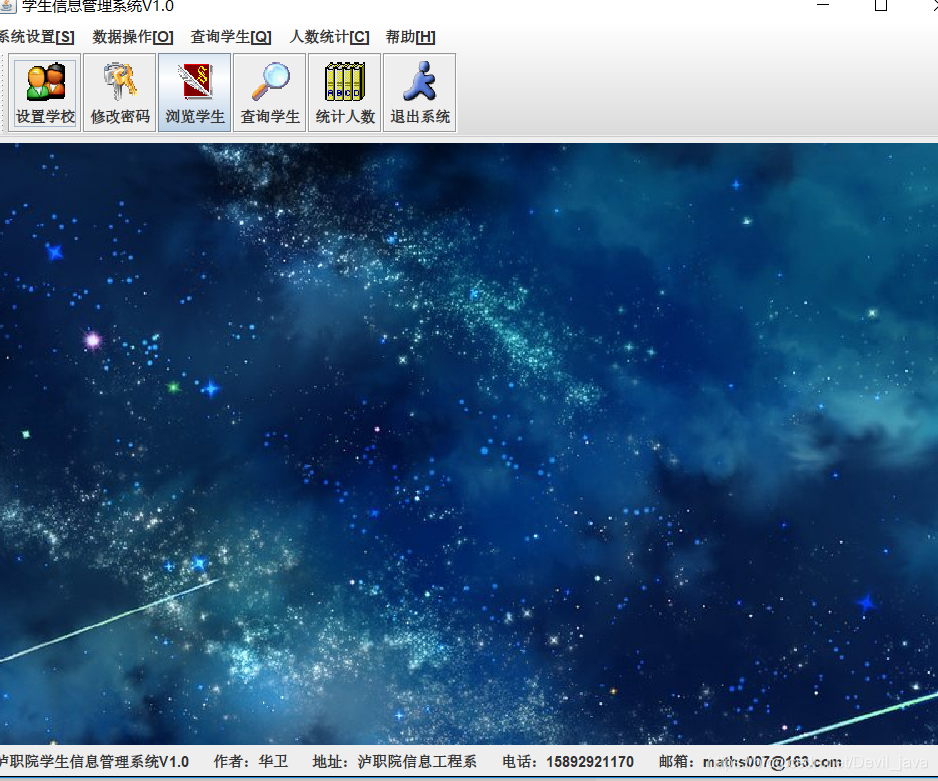This screenshot has width=938, height=781.
Task: Open the 数据操作[O] menu
Action: 133,37
